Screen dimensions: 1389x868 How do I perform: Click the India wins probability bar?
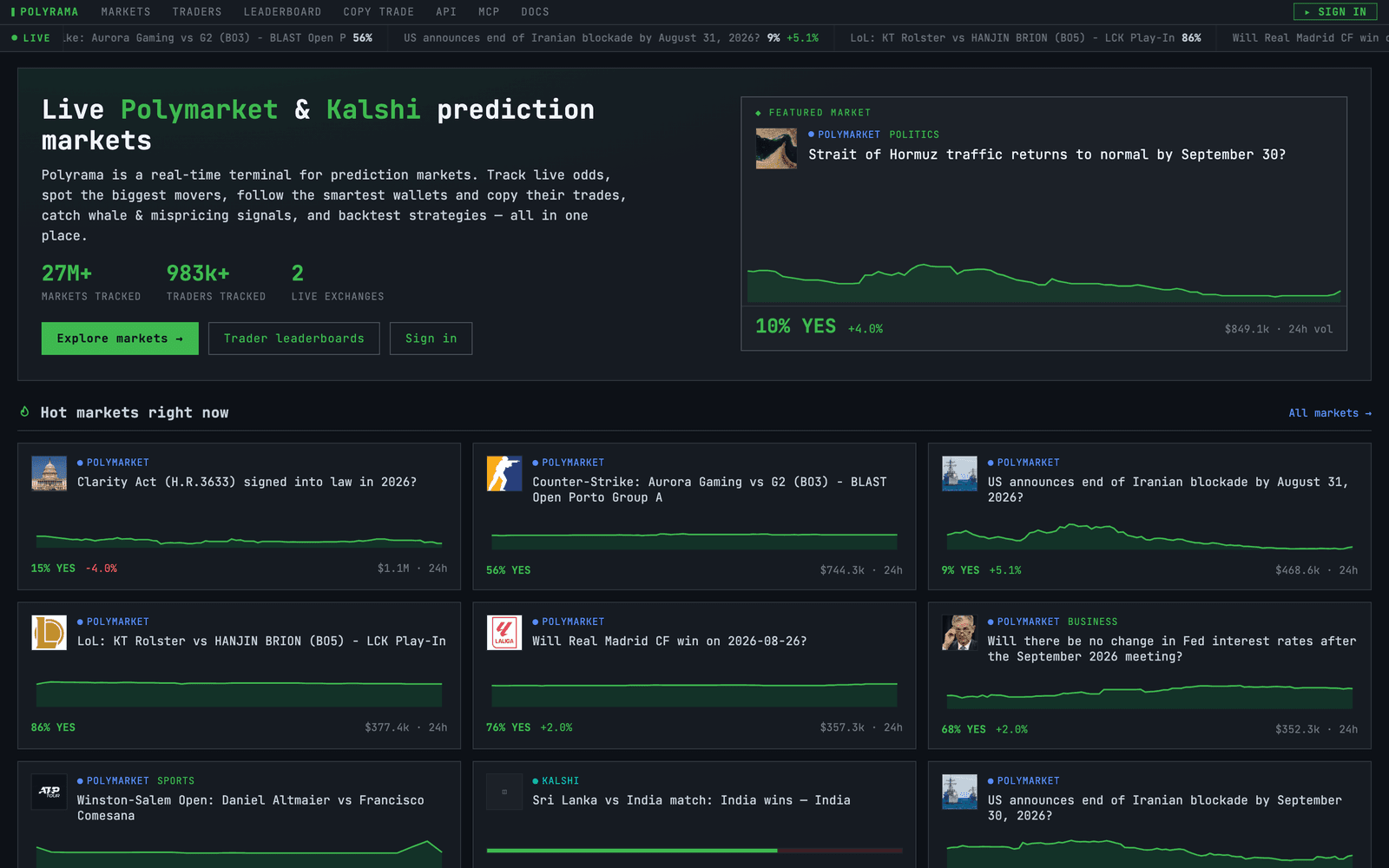tap(694, 851)
